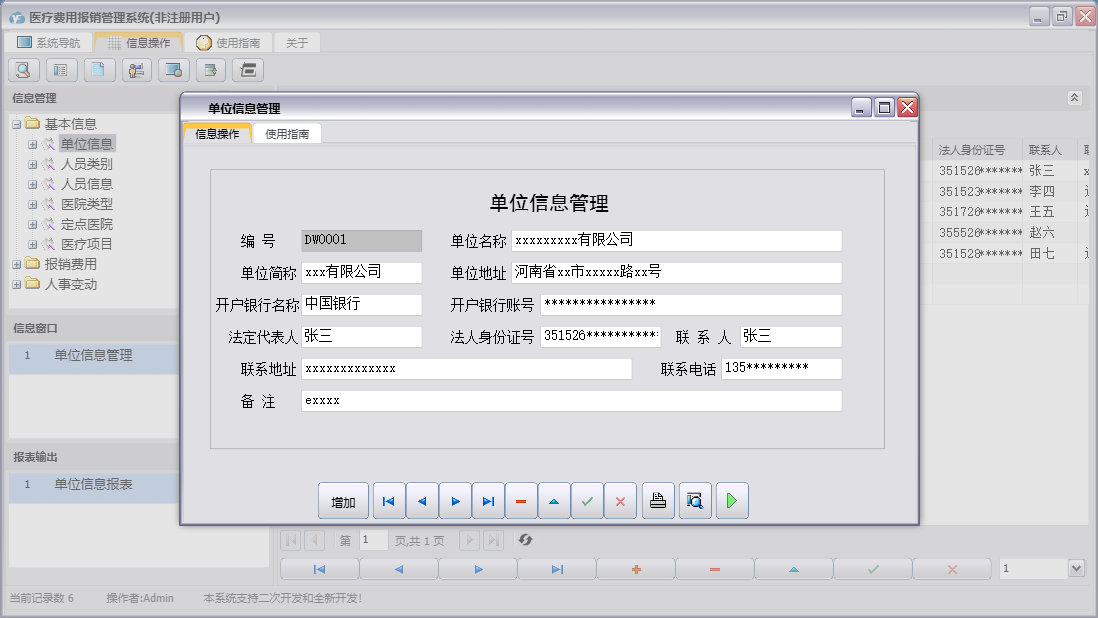
Task: Open the 使用指南 tab inside the dialog
Action: 286,131
